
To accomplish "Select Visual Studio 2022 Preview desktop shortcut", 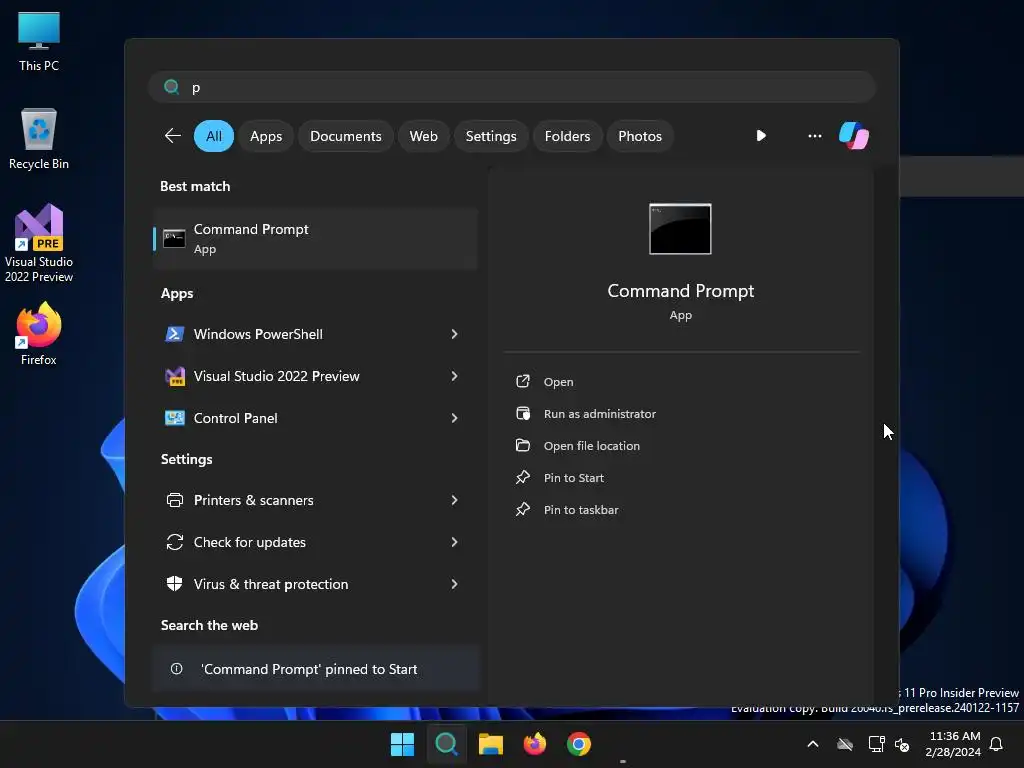I will (x=39, y=243).
